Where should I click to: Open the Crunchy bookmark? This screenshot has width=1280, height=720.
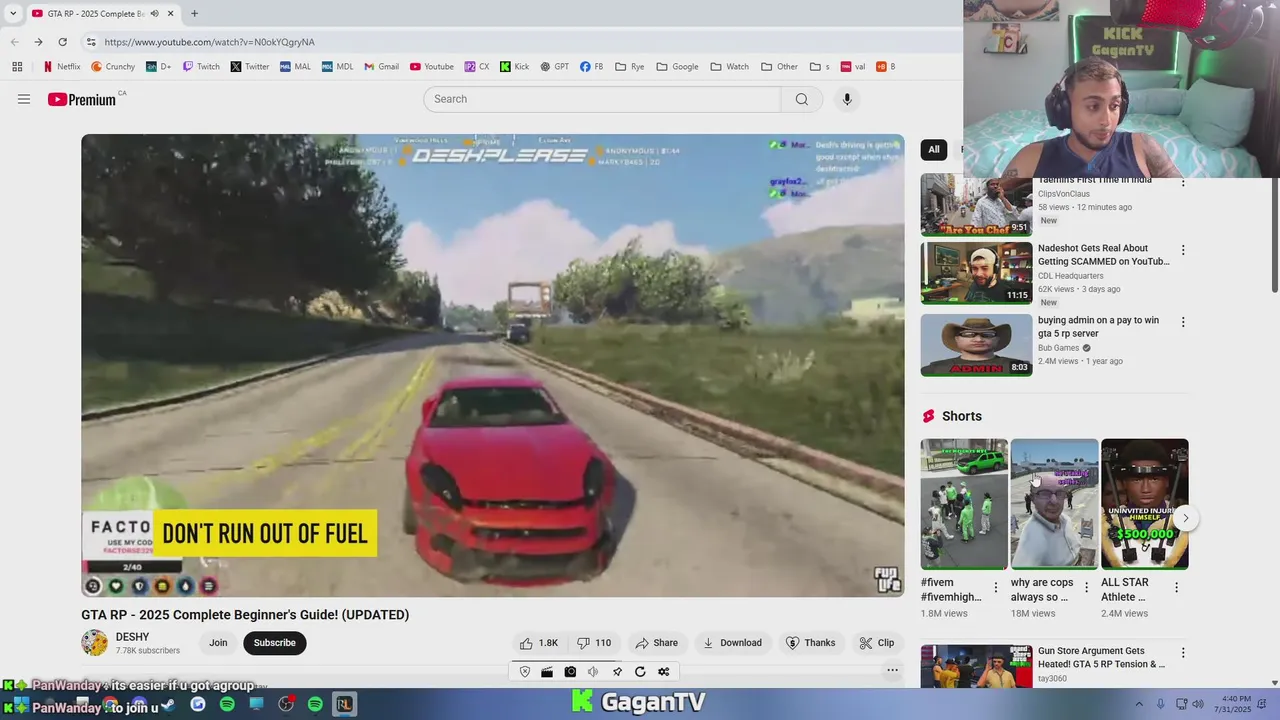coord(113,67)
